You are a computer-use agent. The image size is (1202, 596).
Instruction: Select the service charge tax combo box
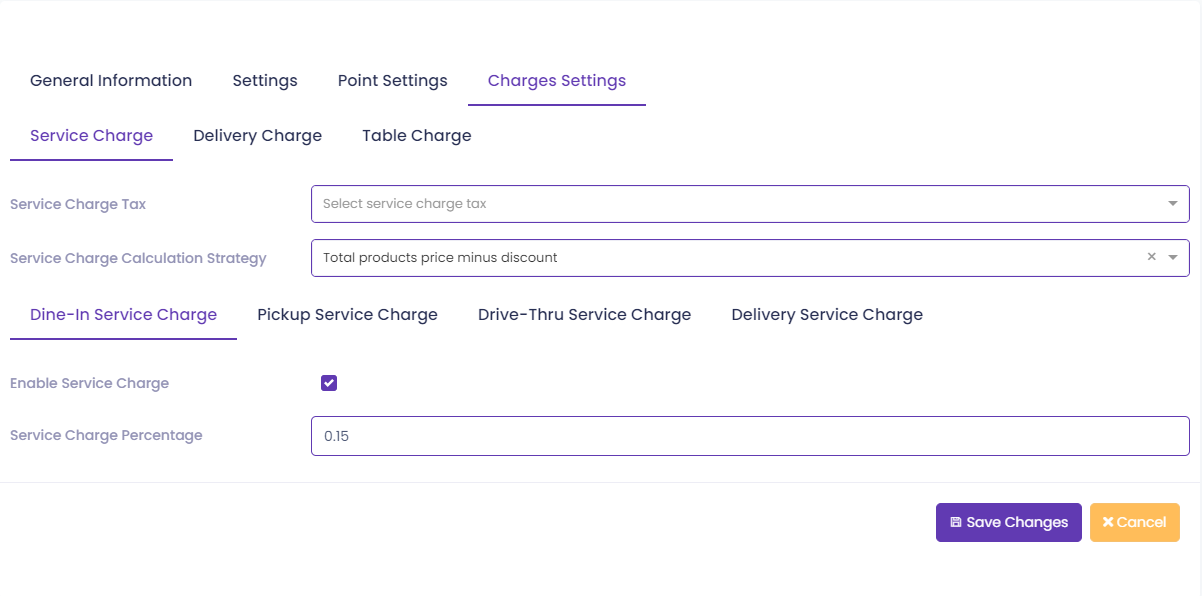coord(750,204)
